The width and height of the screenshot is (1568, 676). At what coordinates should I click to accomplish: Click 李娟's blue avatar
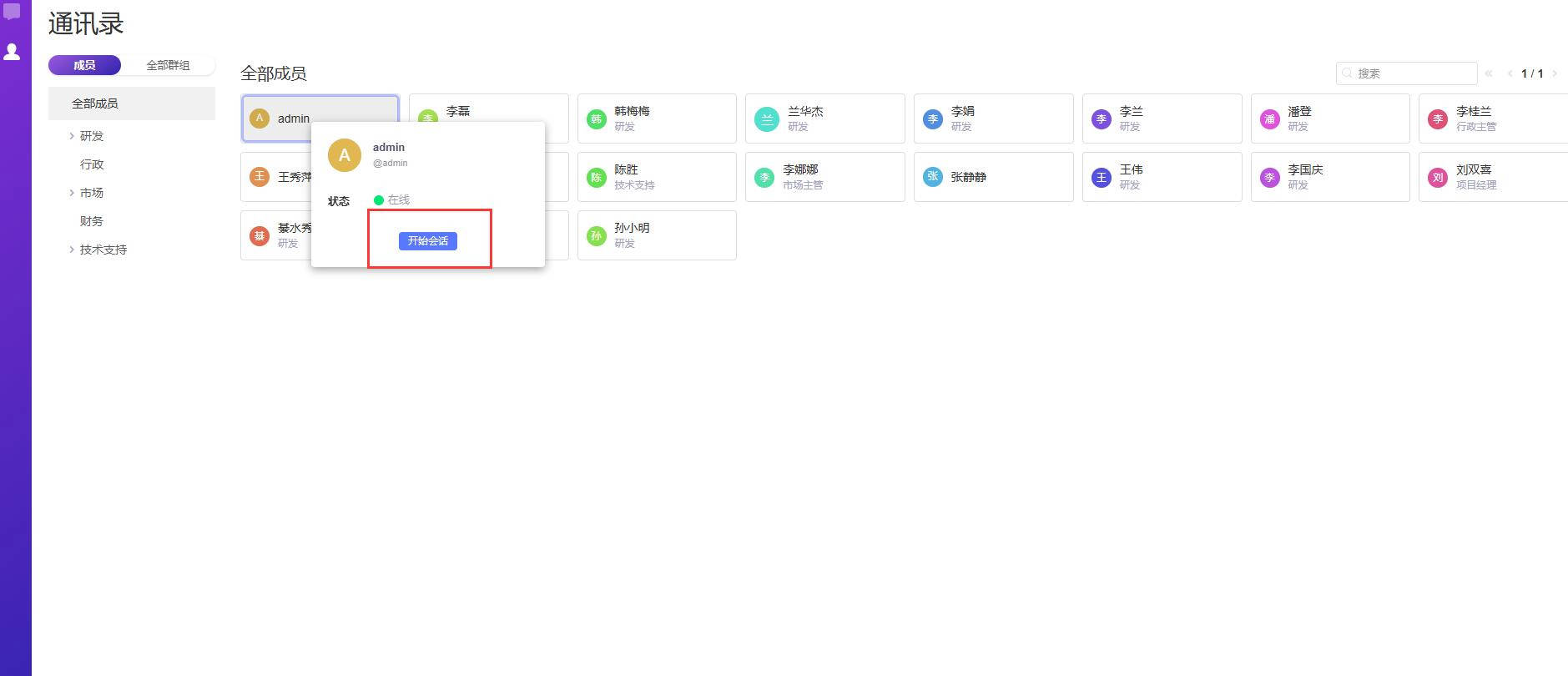(933, 119)
